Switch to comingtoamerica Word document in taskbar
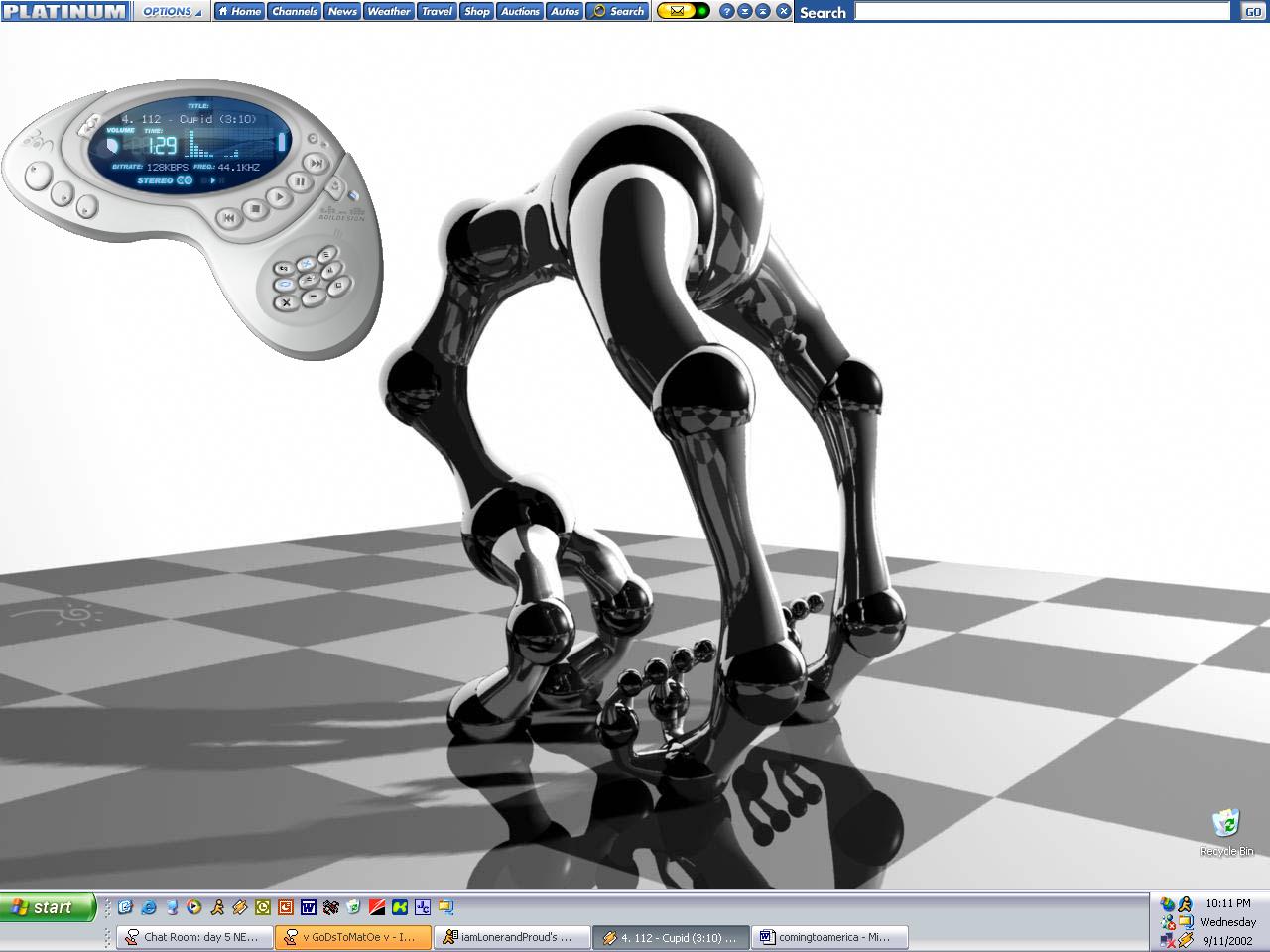 (x=829, y=937)
